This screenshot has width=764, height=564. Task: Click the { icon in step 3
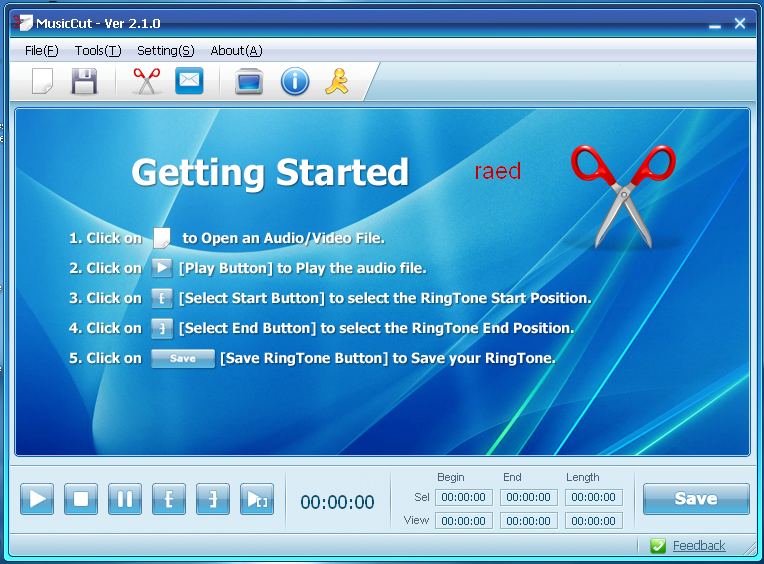(x=162, y=298)
